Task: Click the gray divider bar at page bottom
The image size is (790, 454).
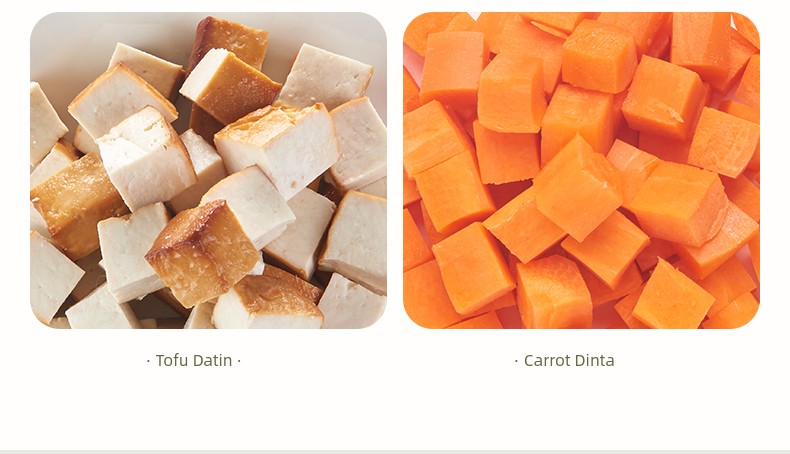Action: tap(395, 451)
